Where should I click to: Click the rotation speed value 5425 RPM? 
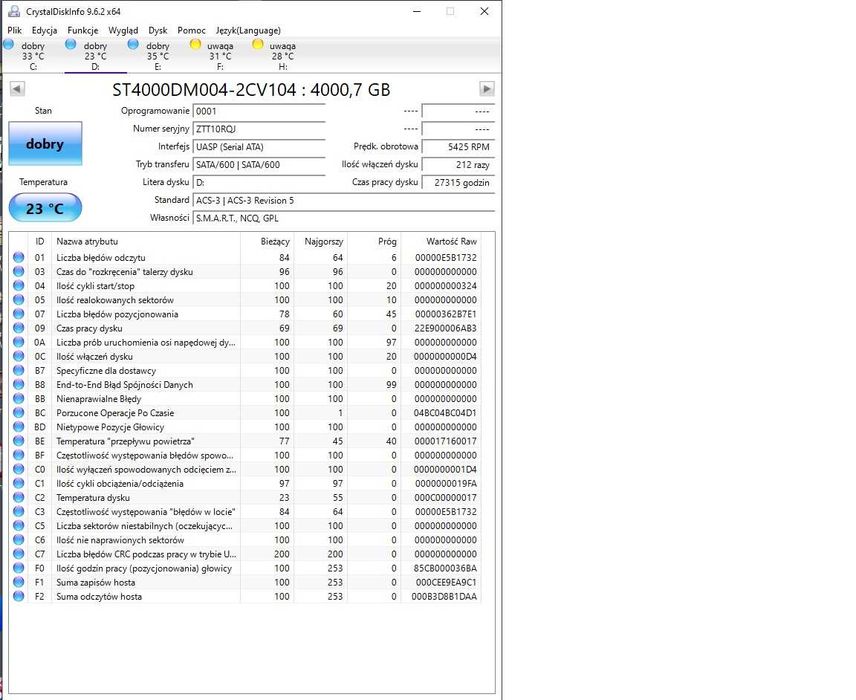click(459, 147)
